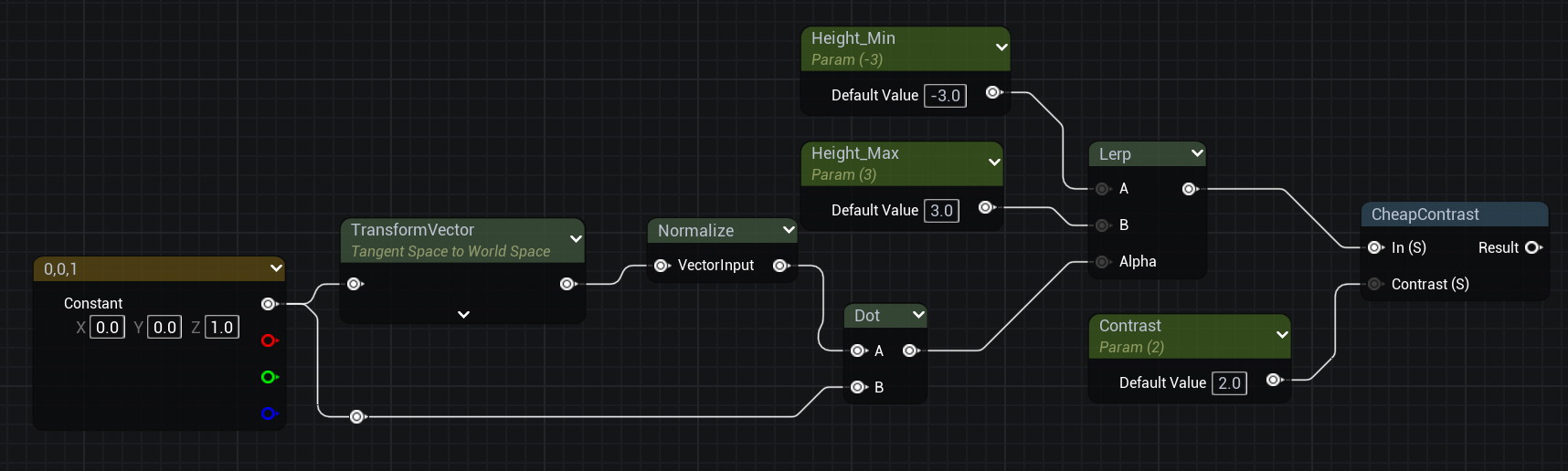Click the 'Tangent Space to World Space' subtitle
1568x471 pixels.
[x=450, y=251]
